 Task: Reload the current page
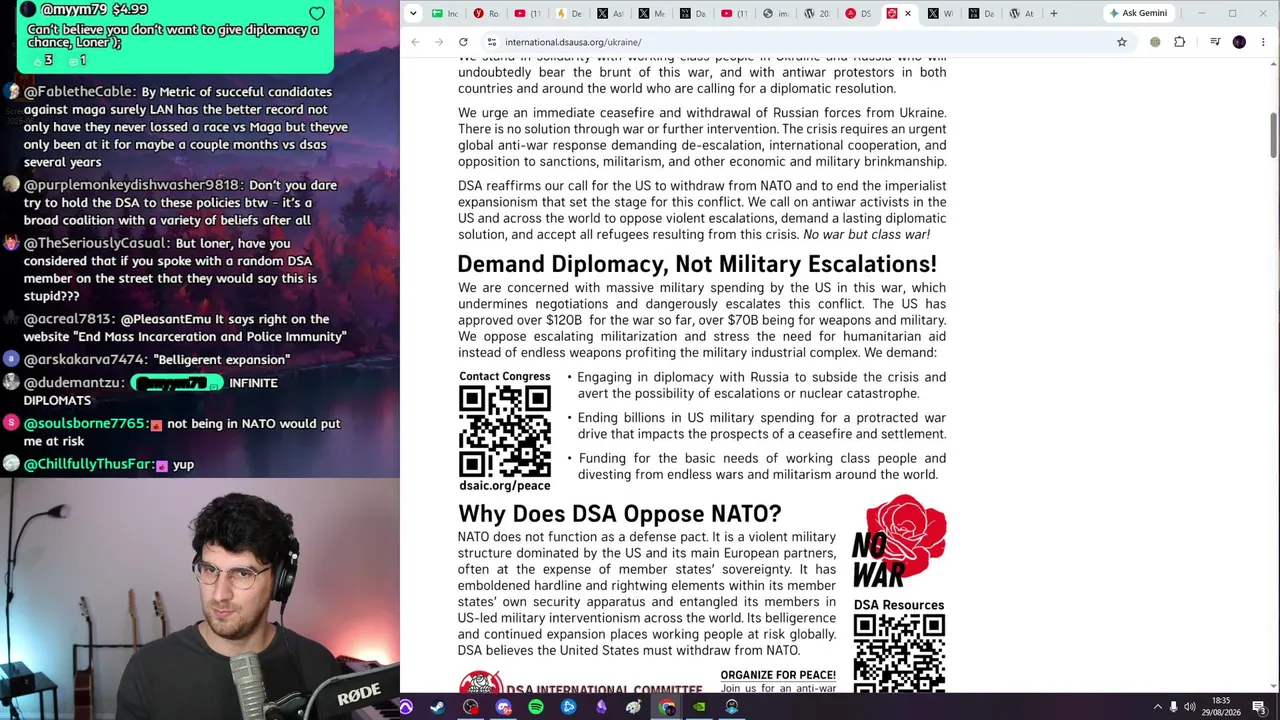[x=463, y=42]
